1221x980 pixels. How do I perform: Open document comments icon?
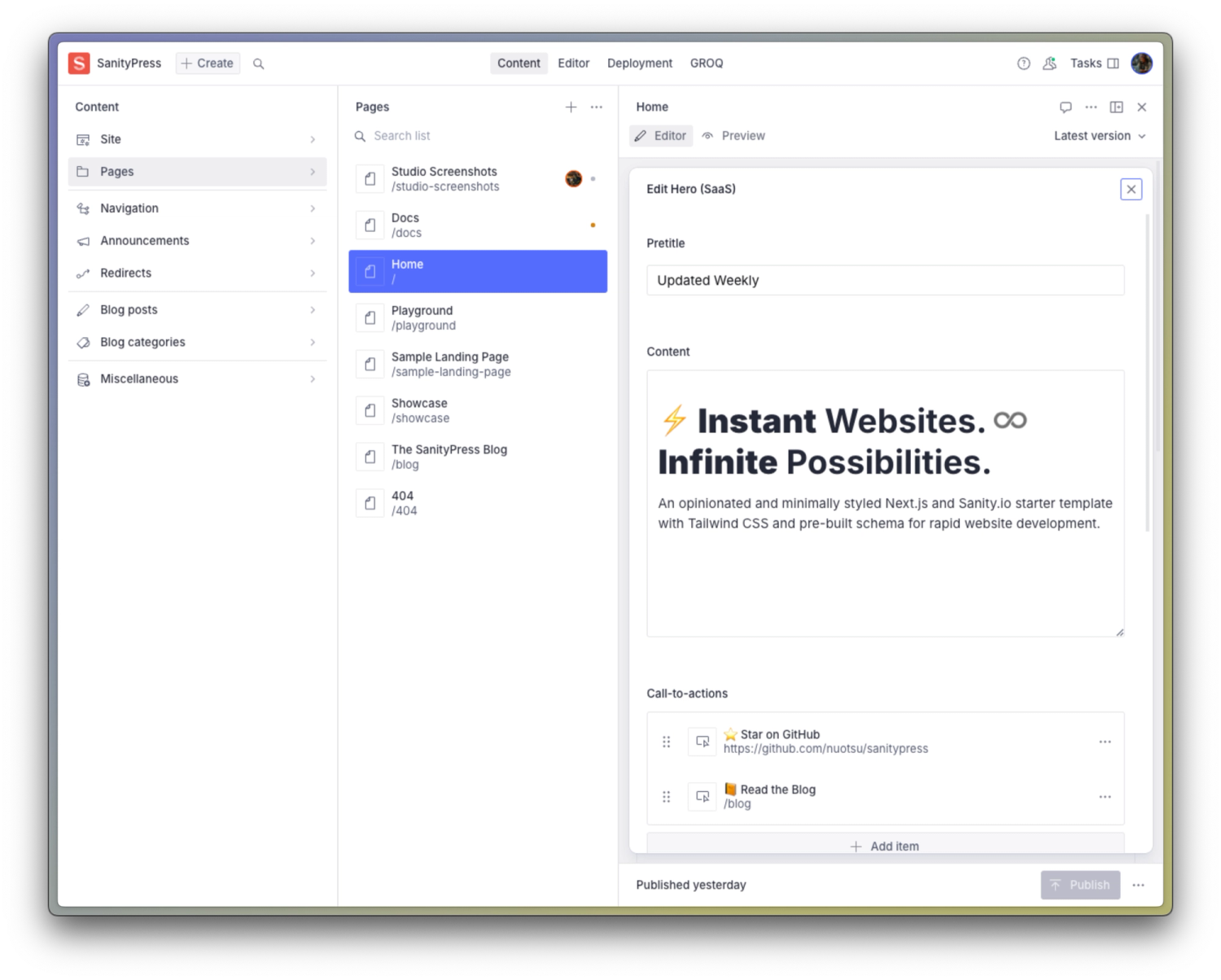[x=1066, y=107]
